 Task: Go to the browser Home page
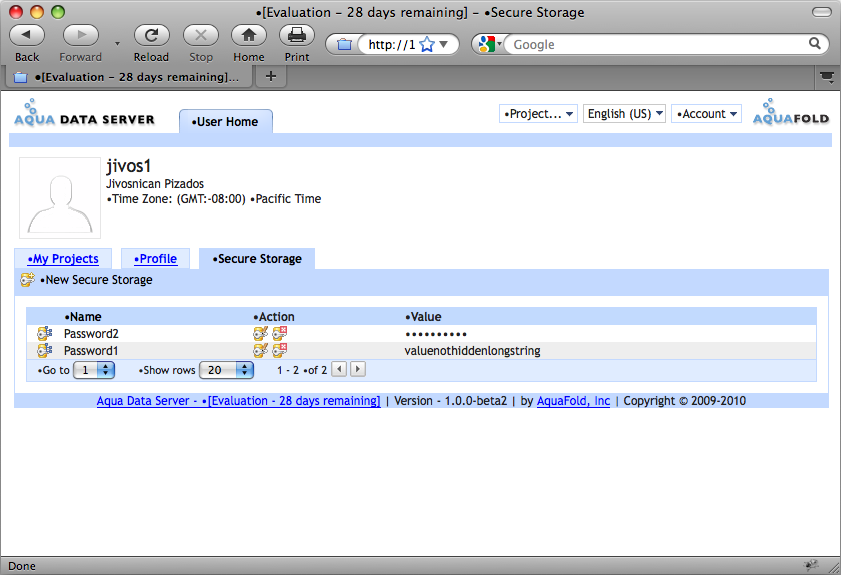tap(249, 35)
